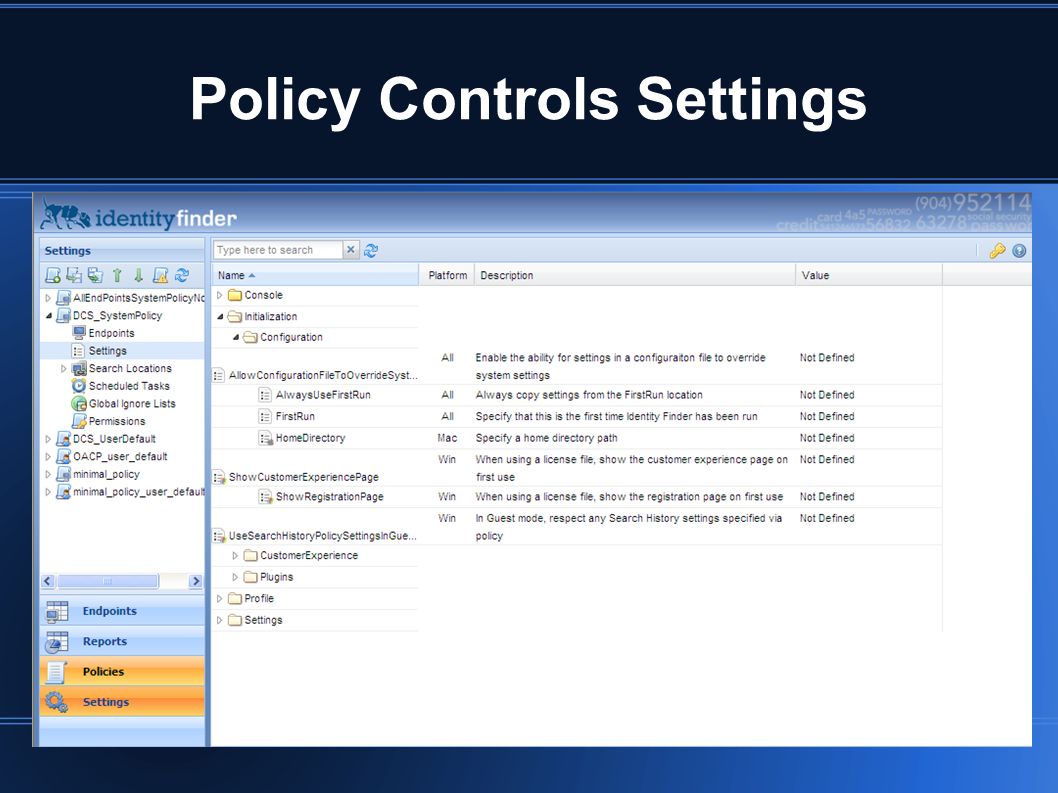Expand the Profile folder

(219, 599)
